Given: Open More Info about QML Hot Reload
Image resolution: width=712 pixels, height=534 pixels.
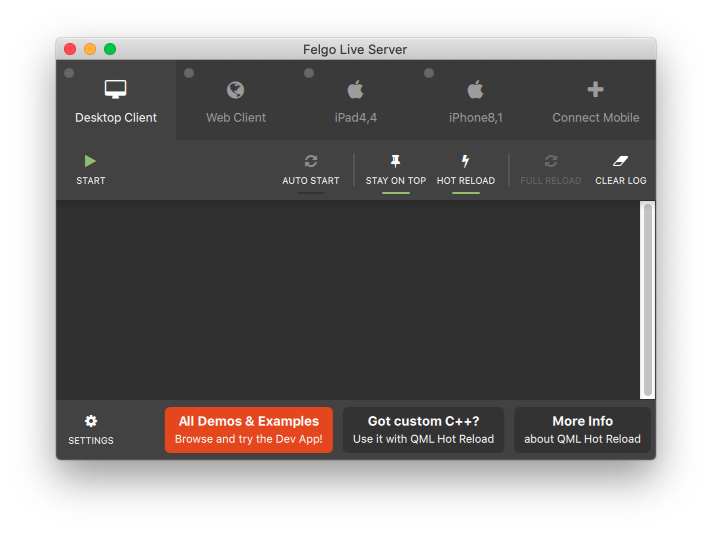Looking at the screenshot, I should click(582, 430).
